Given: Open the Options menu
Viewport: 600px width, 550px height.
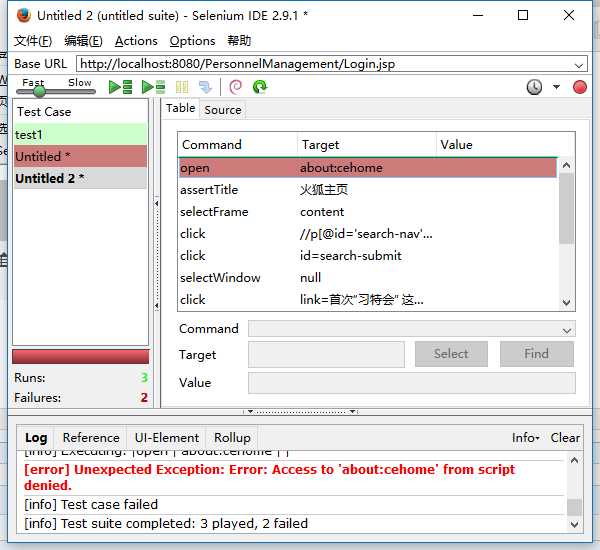Looking at the screenshot, I should (x=192, y=41).
